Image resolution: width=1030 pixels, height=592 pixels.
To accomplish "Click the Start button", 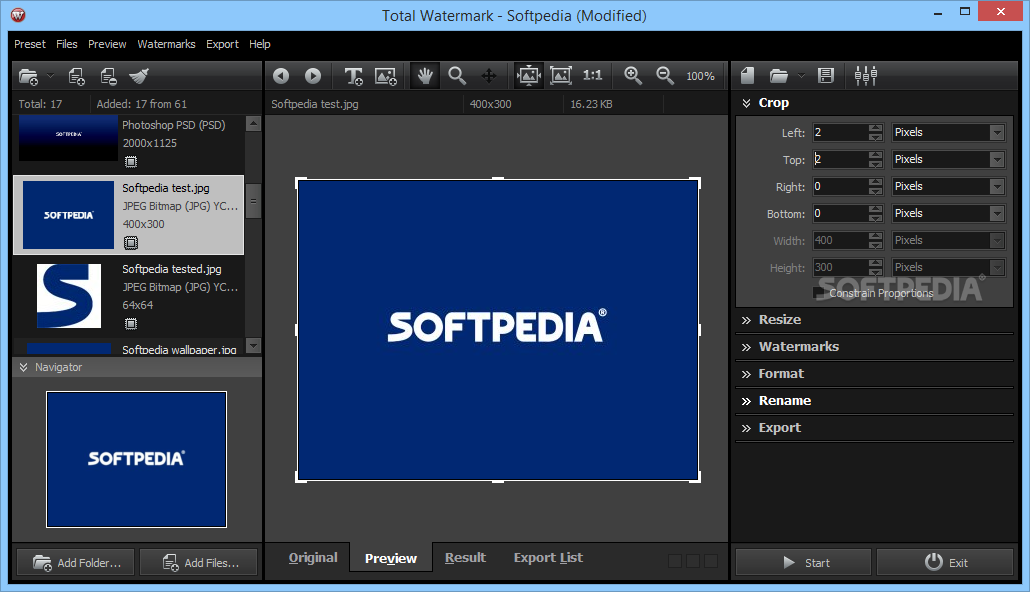I will pyautogui.click(x=803, y=562).
